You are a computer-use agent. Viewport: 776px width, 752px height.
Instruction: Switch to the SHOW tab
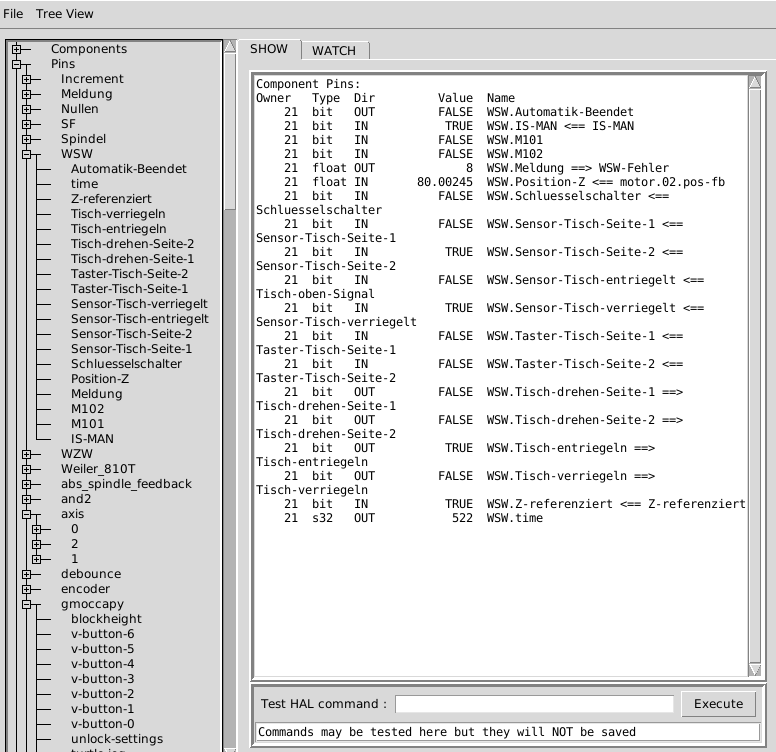269,49
